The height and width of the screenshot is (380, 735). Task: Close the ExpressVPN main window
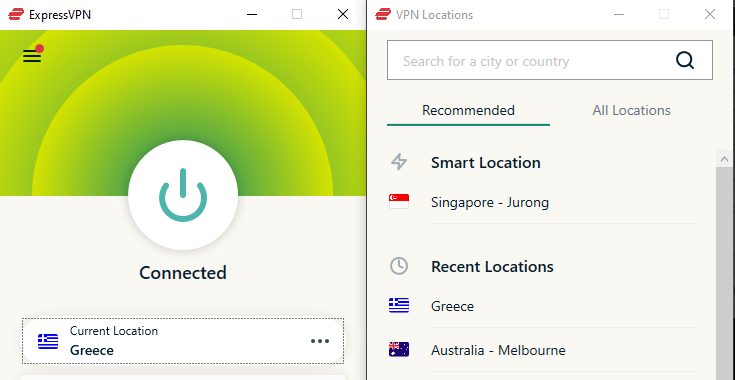pos(343,15)
